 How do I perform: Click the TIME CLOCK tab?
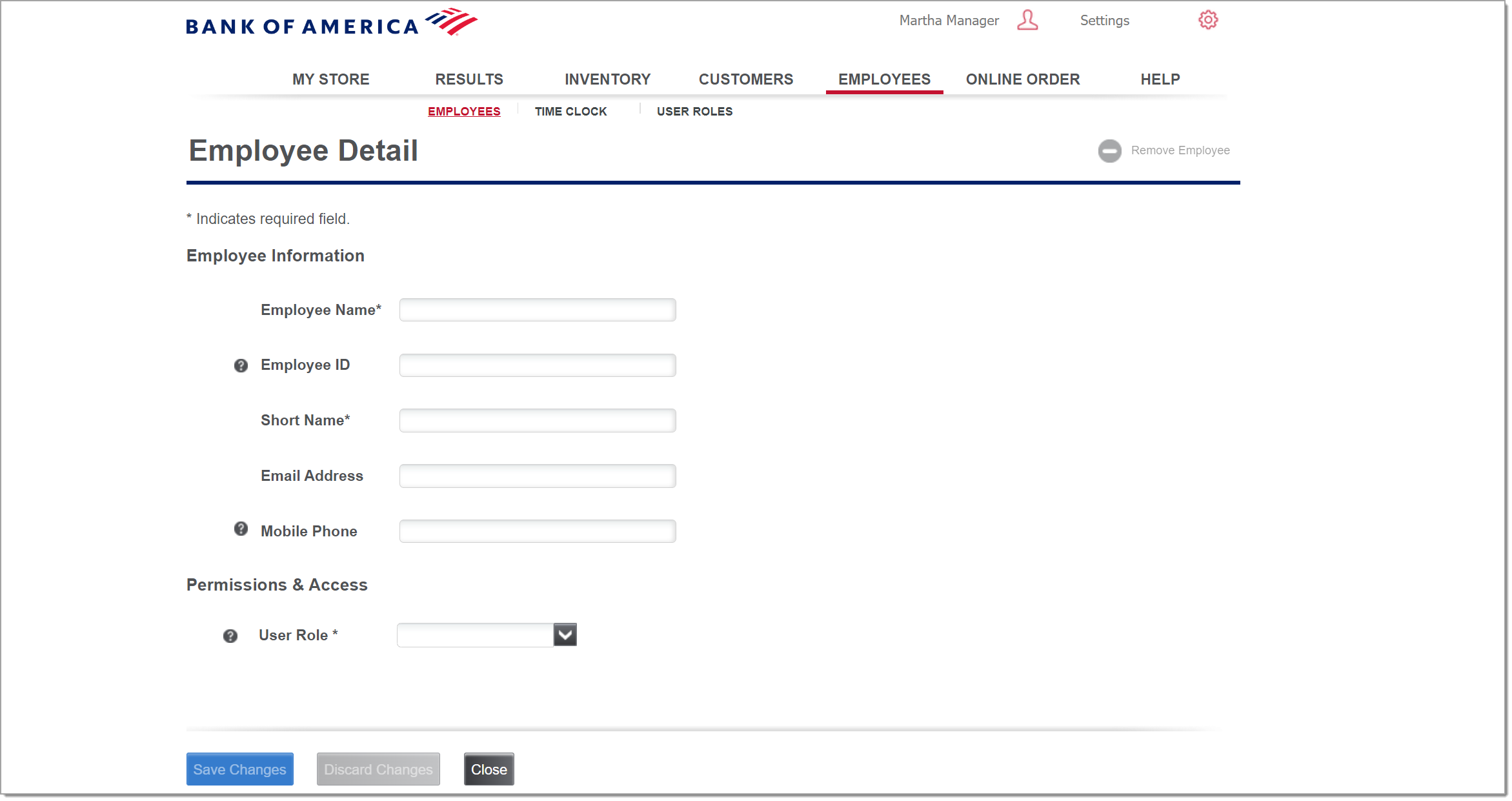point(571,111)
